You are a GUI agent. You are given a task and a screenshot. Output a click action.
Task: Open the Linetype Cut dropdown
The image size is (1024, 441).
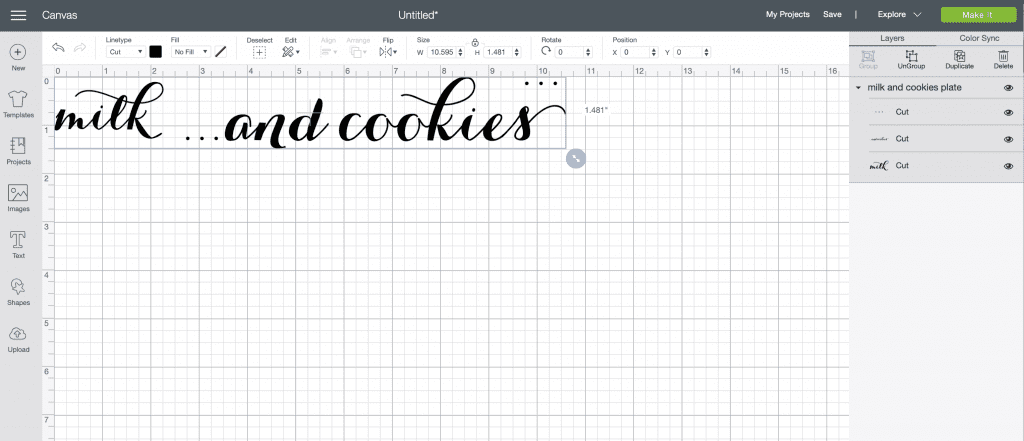(x=125, y=52)
